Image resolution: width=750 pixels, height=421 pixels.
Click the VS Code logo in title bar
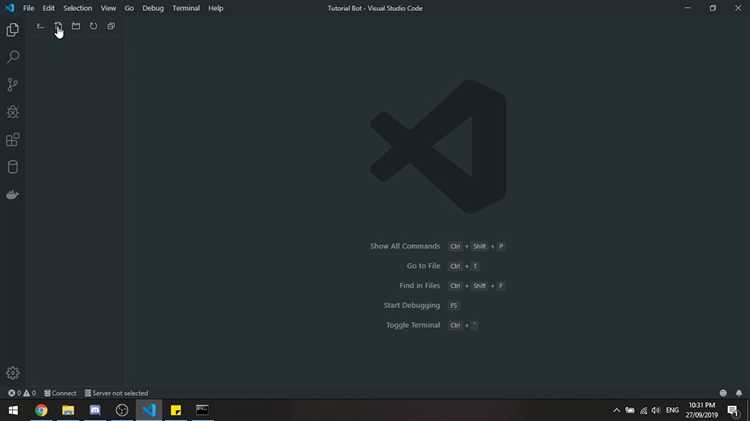click(x=10, y=8)
